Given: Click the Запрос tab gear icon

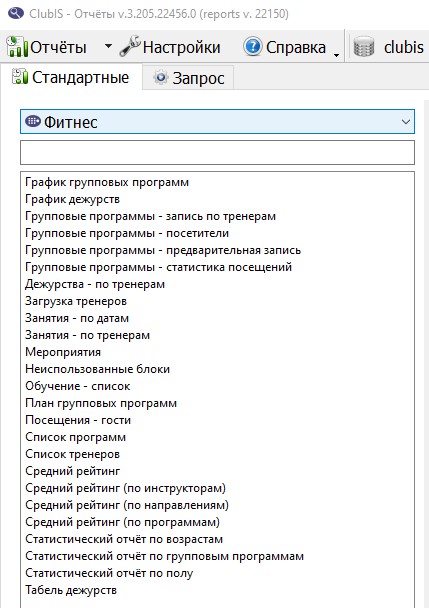Looking at the screenshot, I should click(x=160, y=77).
